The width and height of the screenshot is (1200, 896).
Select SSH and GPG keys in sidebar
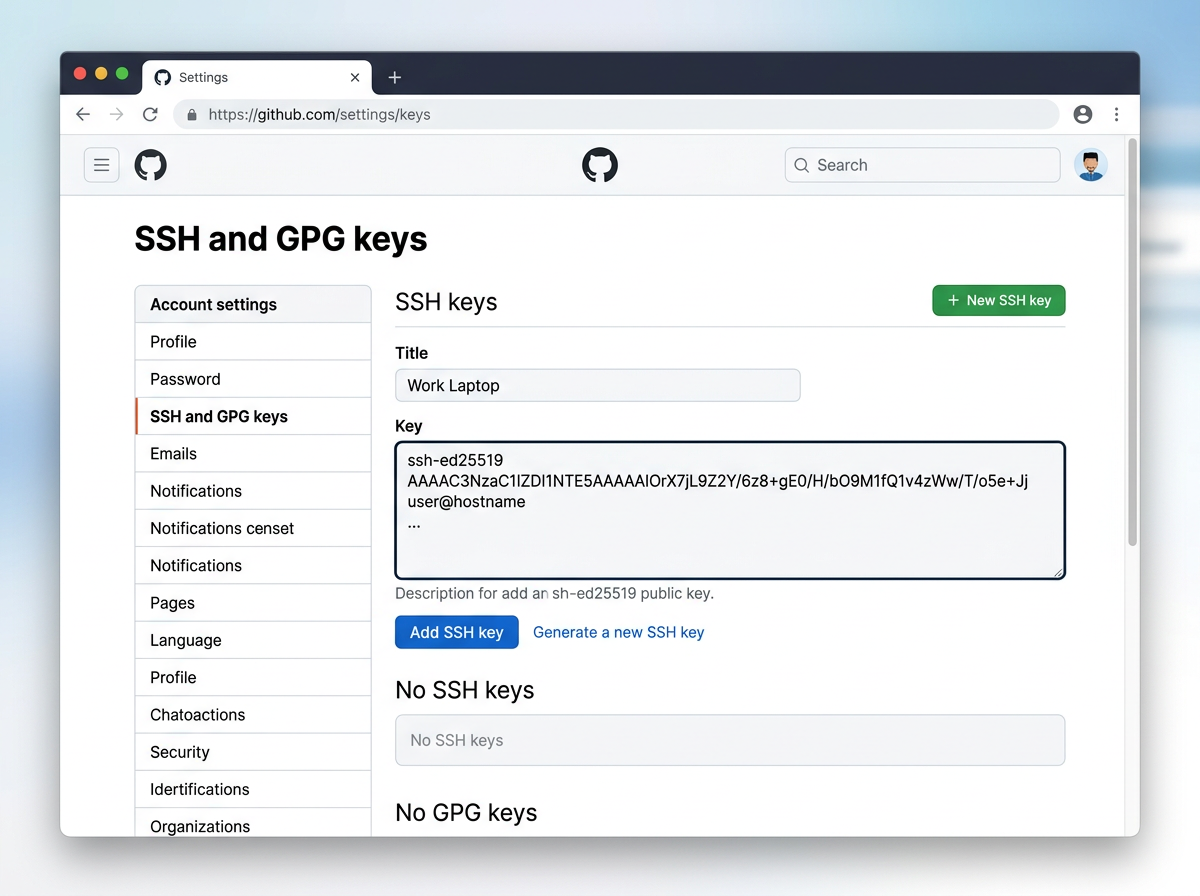click(x=253, y=416)
